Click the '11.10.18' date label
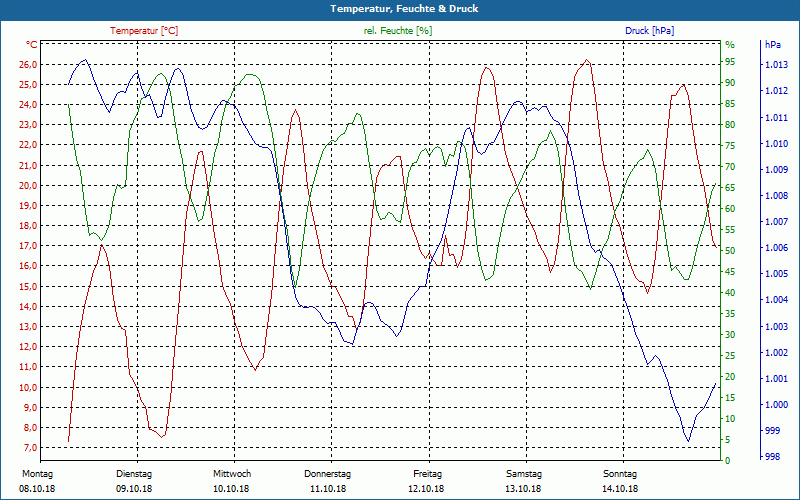Screen dimensions: 800x500 (328, 489)
